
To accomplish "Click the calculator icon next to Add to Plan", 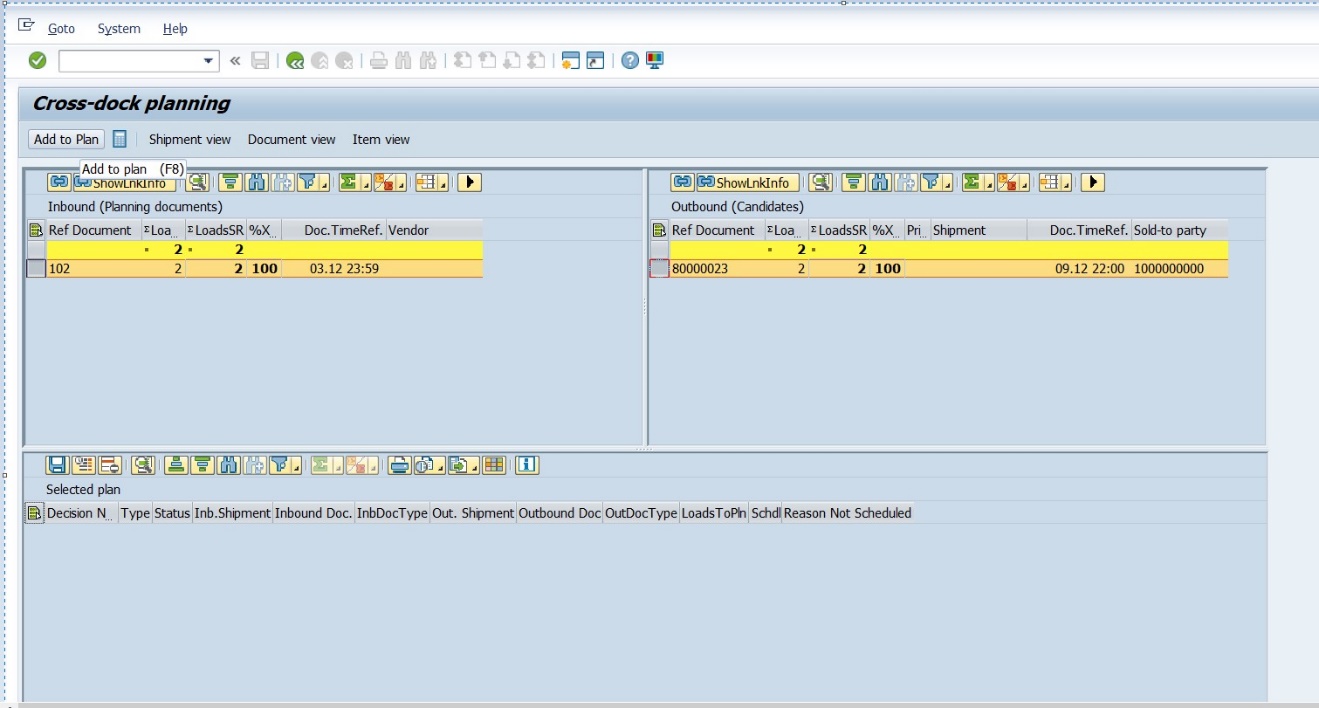I will [120, 139].
